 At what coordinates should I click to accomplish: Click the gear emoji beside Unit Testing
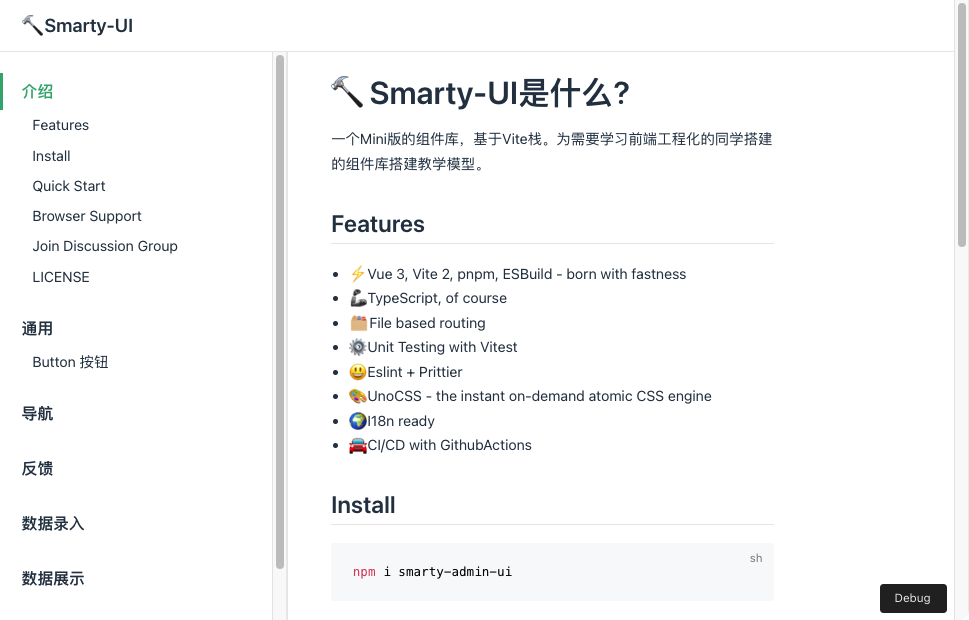coord(358,347)
